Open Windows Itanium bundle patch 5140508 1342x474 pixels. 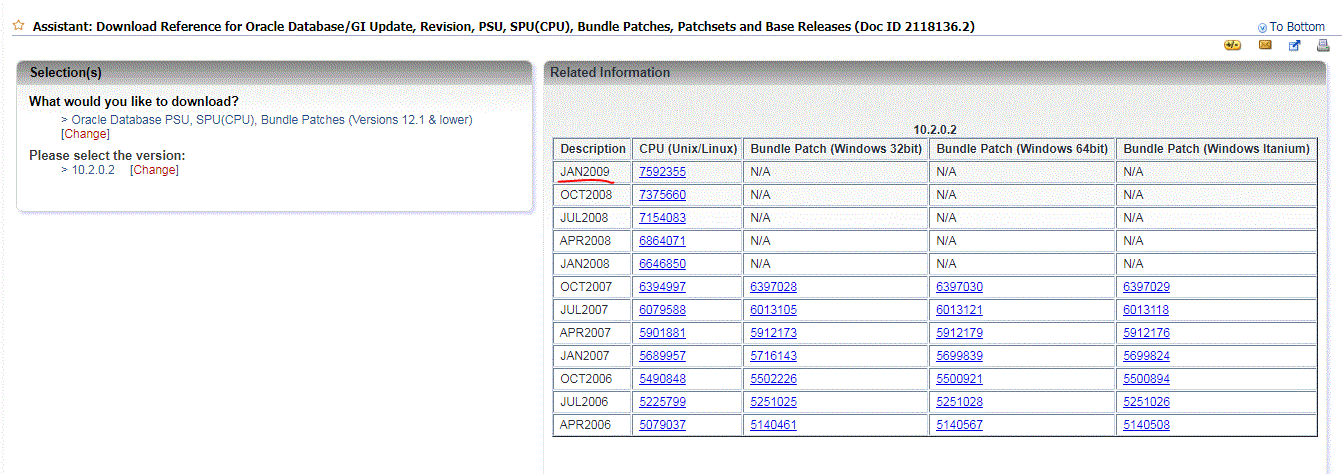(x=1146, y=425)
